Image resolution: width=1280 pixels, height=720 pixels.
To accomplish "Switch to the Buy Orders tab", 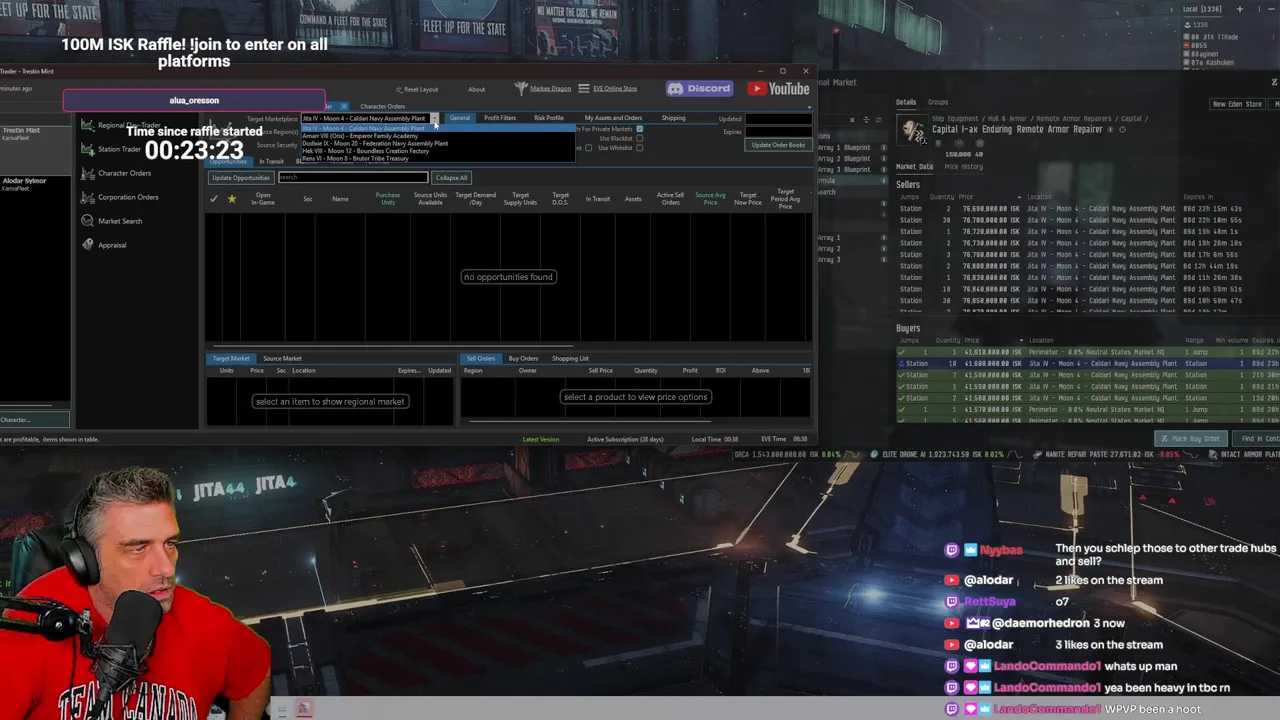I will point(523,358).
